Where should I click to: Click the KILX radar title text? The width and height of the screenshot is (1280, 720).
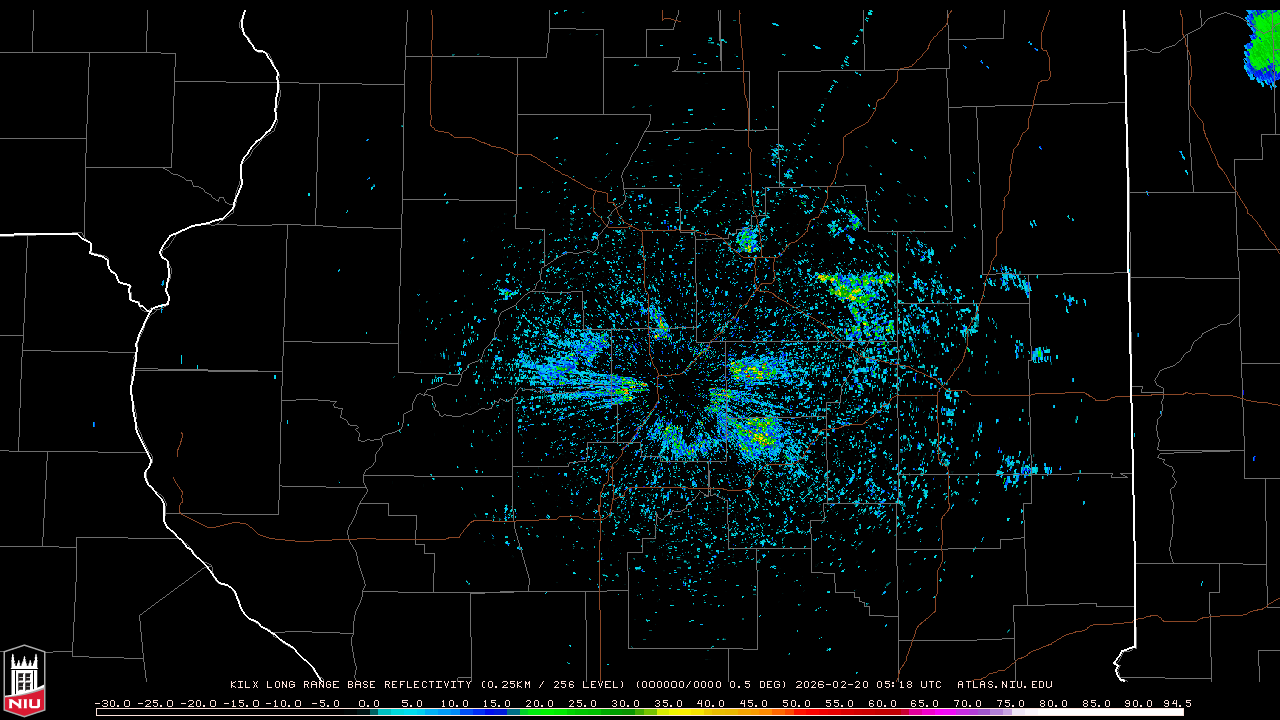point(350,685)
